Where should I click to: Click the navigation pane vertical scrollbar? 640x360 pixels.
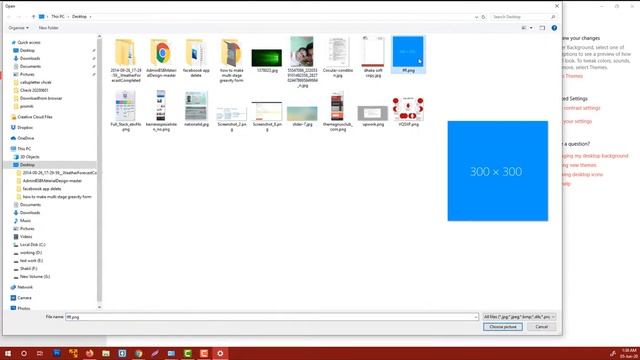[99, 171]
